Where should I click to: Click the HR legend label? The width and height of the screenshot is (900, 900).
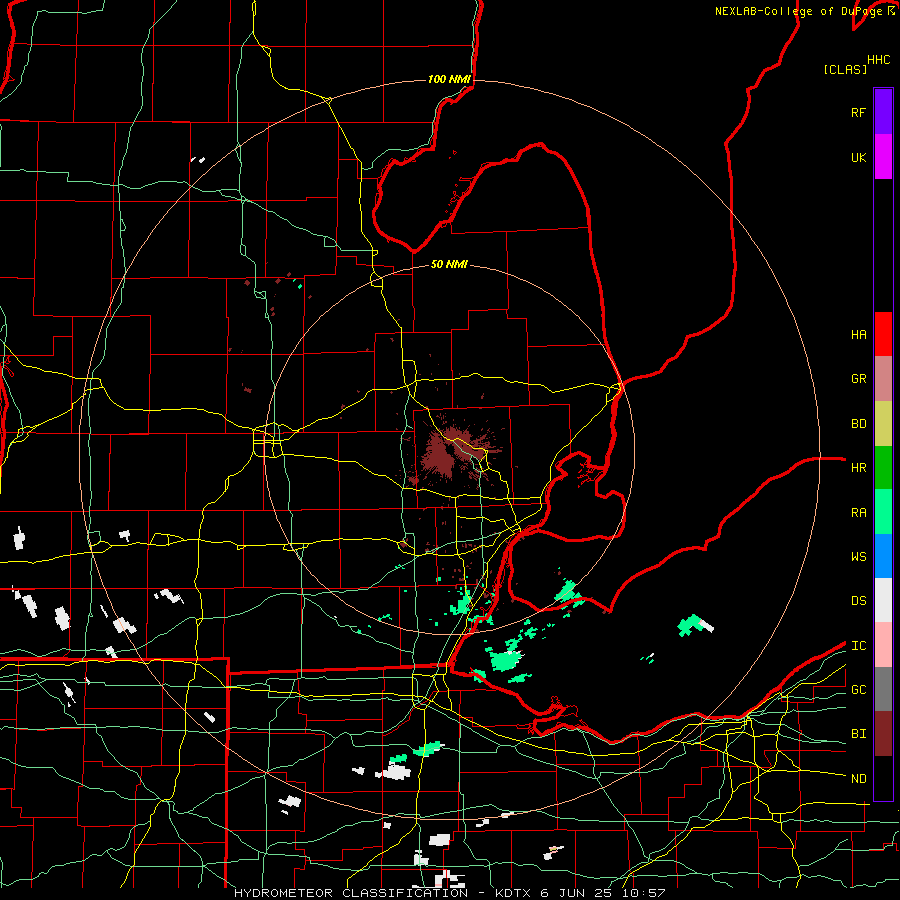point(858,468)
